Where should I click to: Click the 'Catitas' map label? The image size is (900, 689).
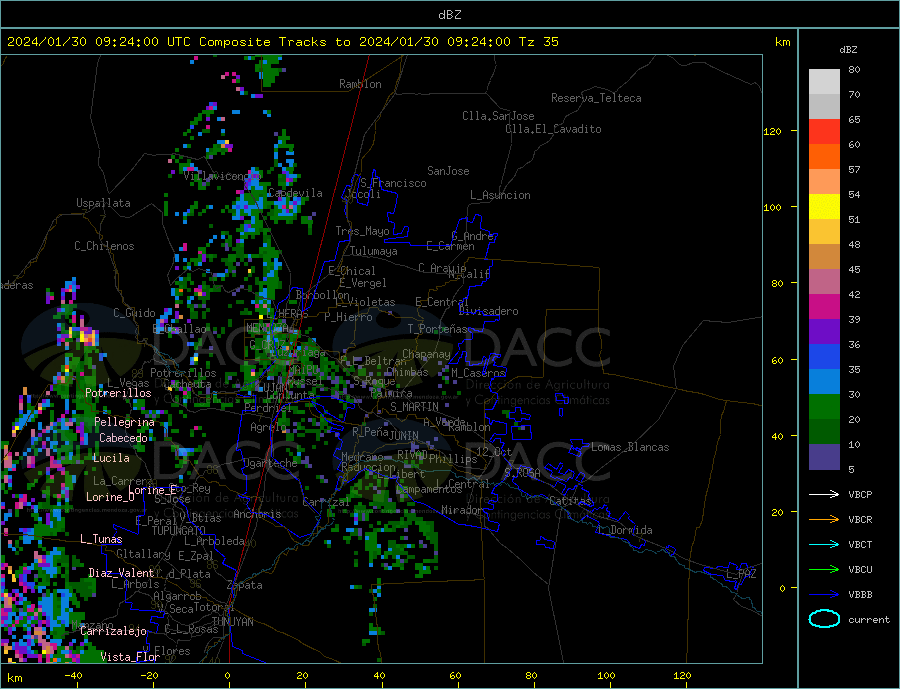(570, 501)
